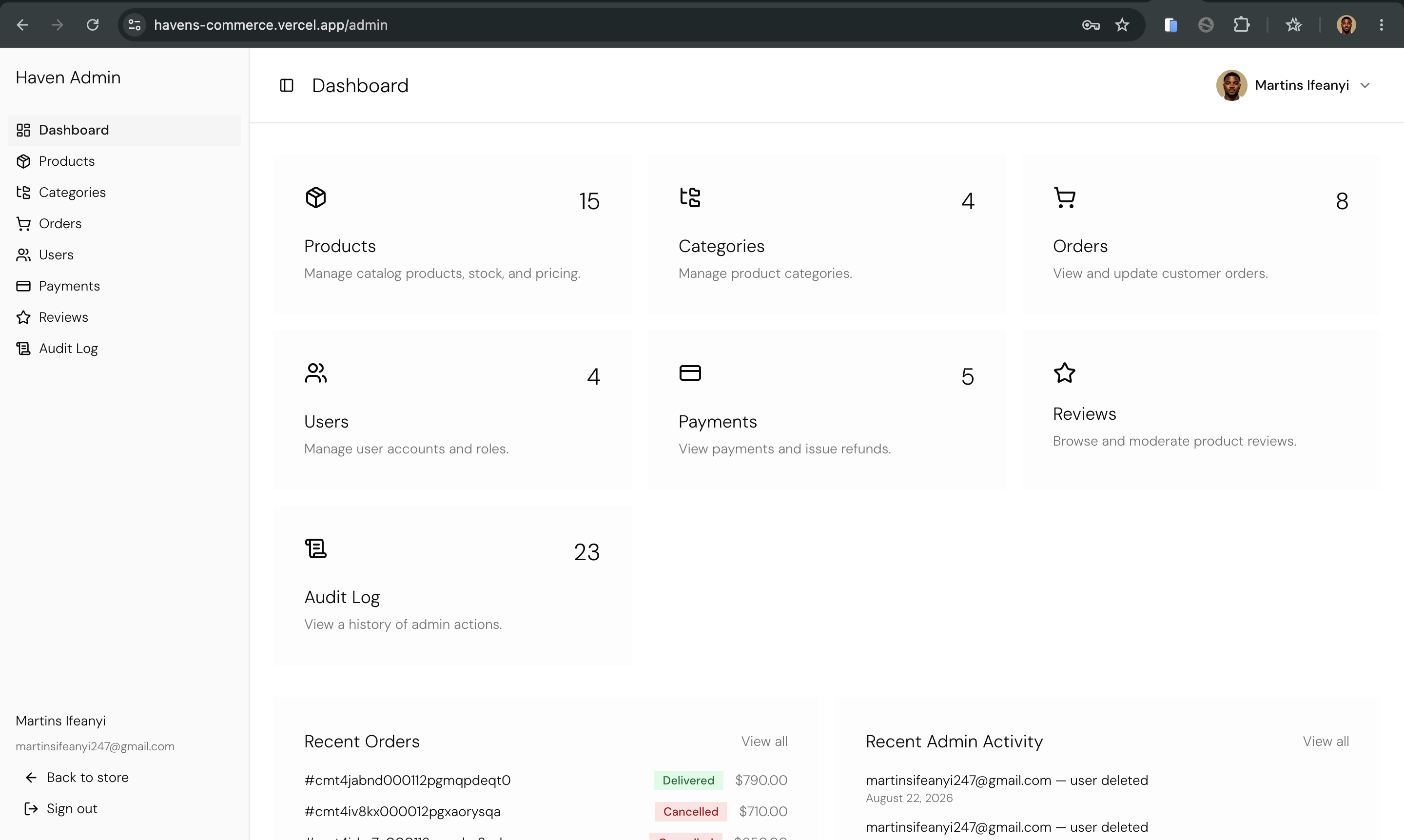The width and height of the screenshot is (1404, 840).
Task: Open the Products card box icon
Action: [x=316, y=197]
